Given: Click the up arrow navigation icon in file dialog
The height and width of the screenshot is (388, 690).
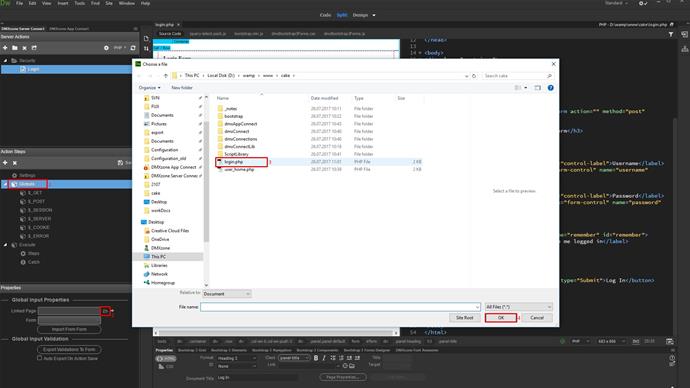Looking at the screenshot, I should (166, 76).
